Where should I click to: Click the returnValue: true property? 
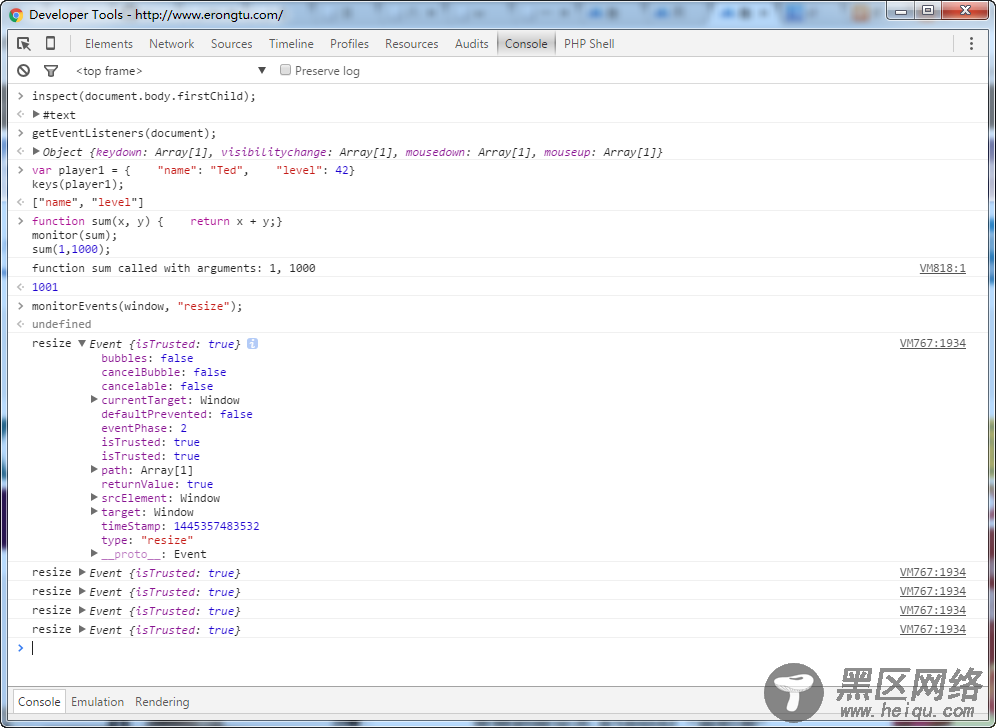pyautogui.click(x=157, y=484)
